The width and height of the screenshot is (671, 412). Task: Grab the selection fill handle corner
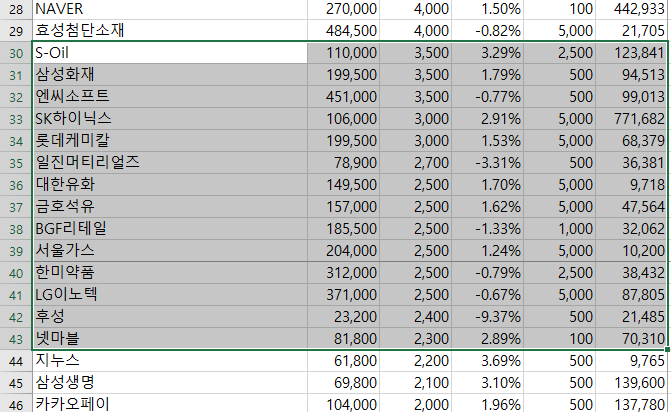[668, 350]
